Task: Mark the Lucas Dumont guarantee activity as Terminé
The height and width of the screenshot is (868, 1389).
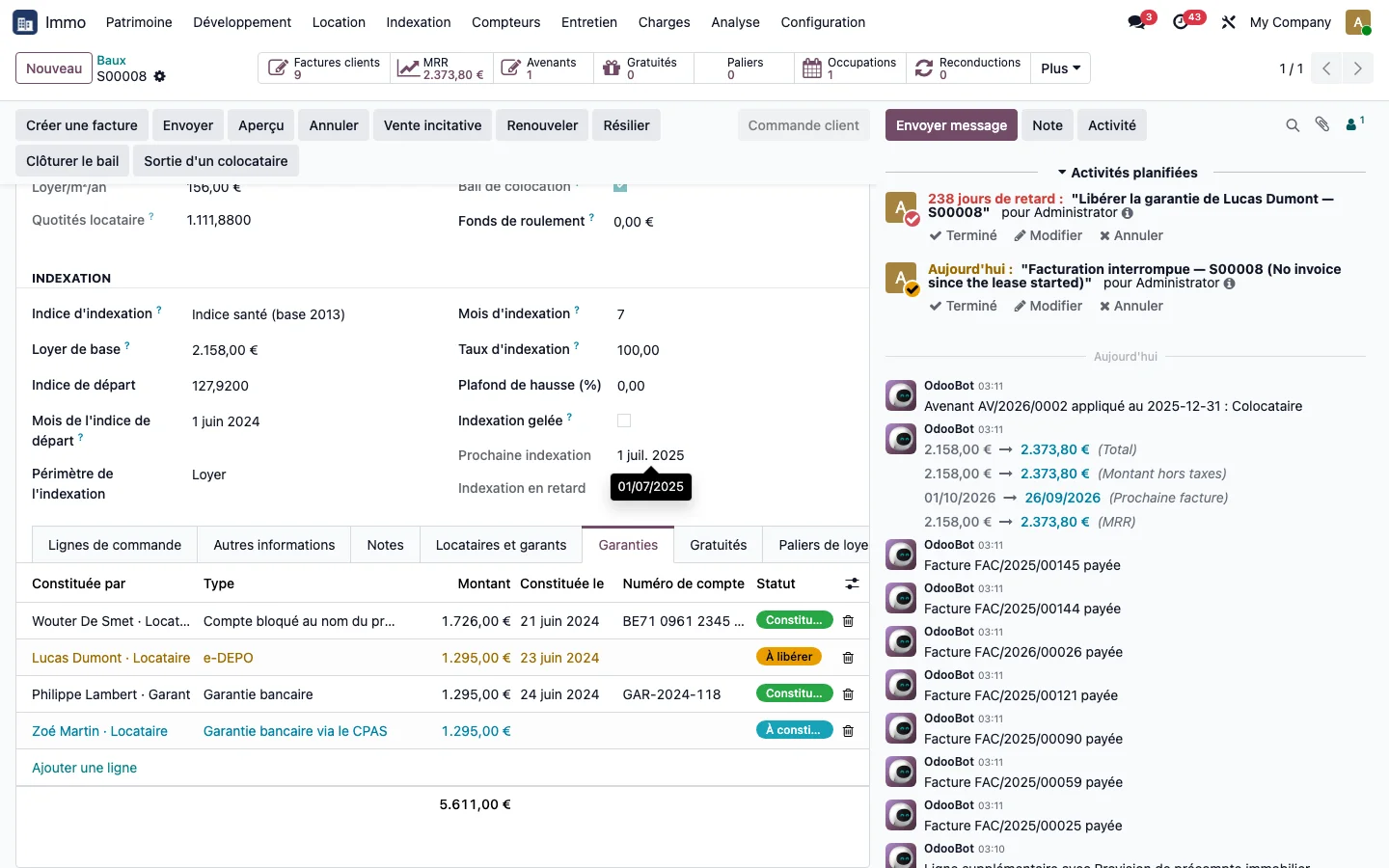Action: tap(963, 235)
